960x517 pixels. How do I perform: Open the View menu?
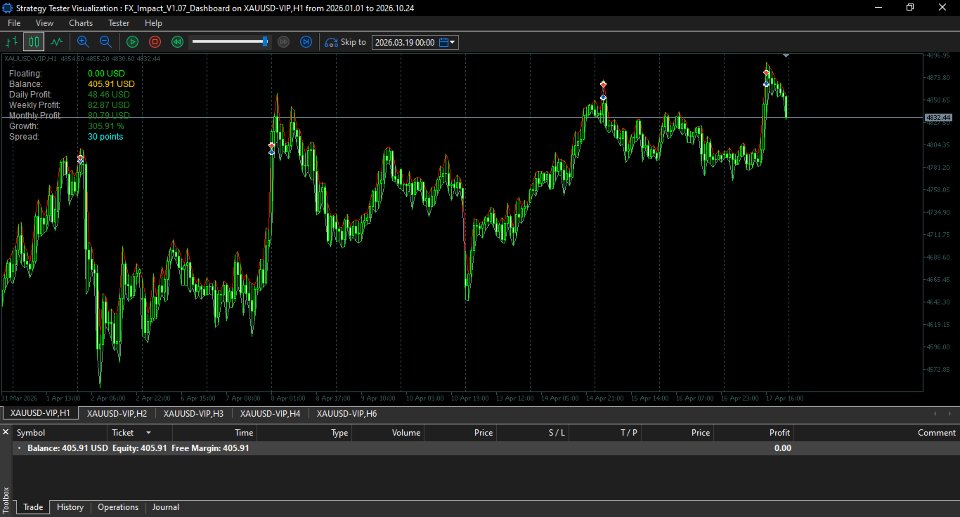(44, 23)
